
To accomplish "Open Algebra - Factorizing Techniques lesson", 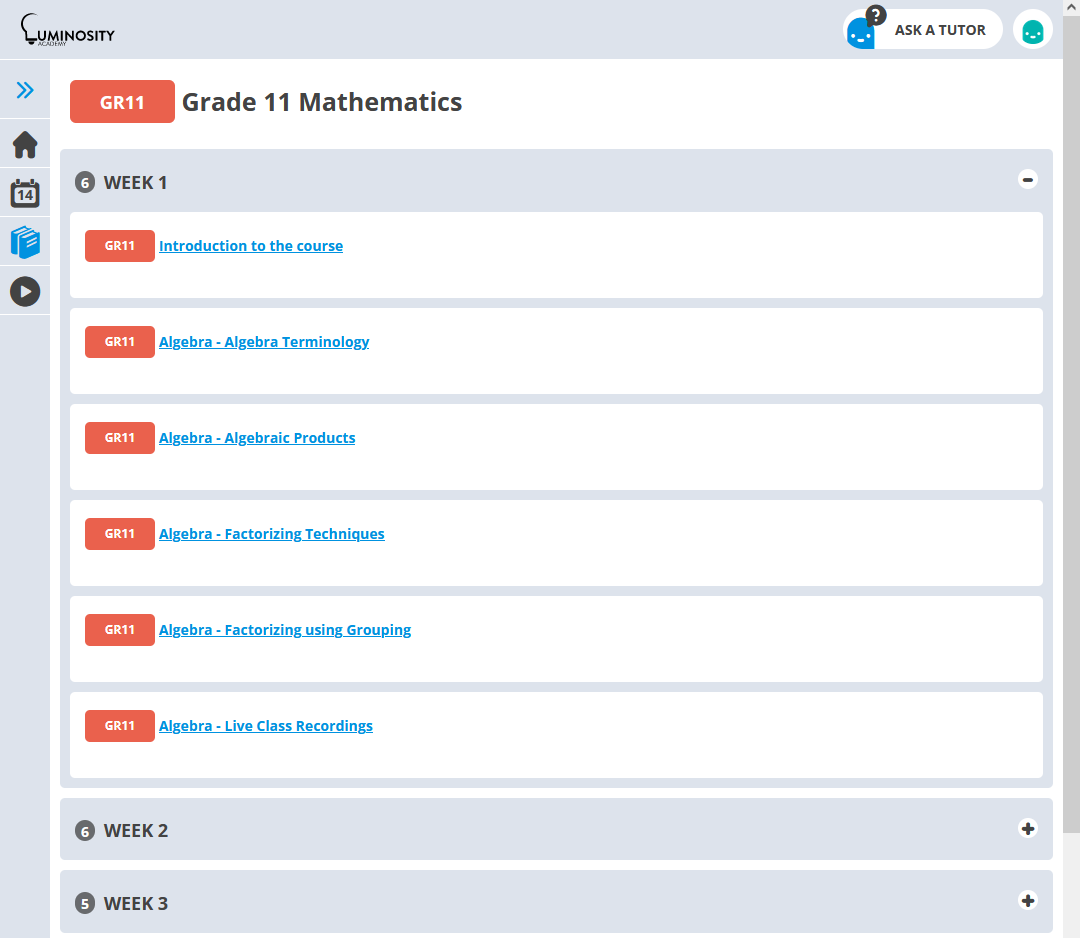I will 271,534.
